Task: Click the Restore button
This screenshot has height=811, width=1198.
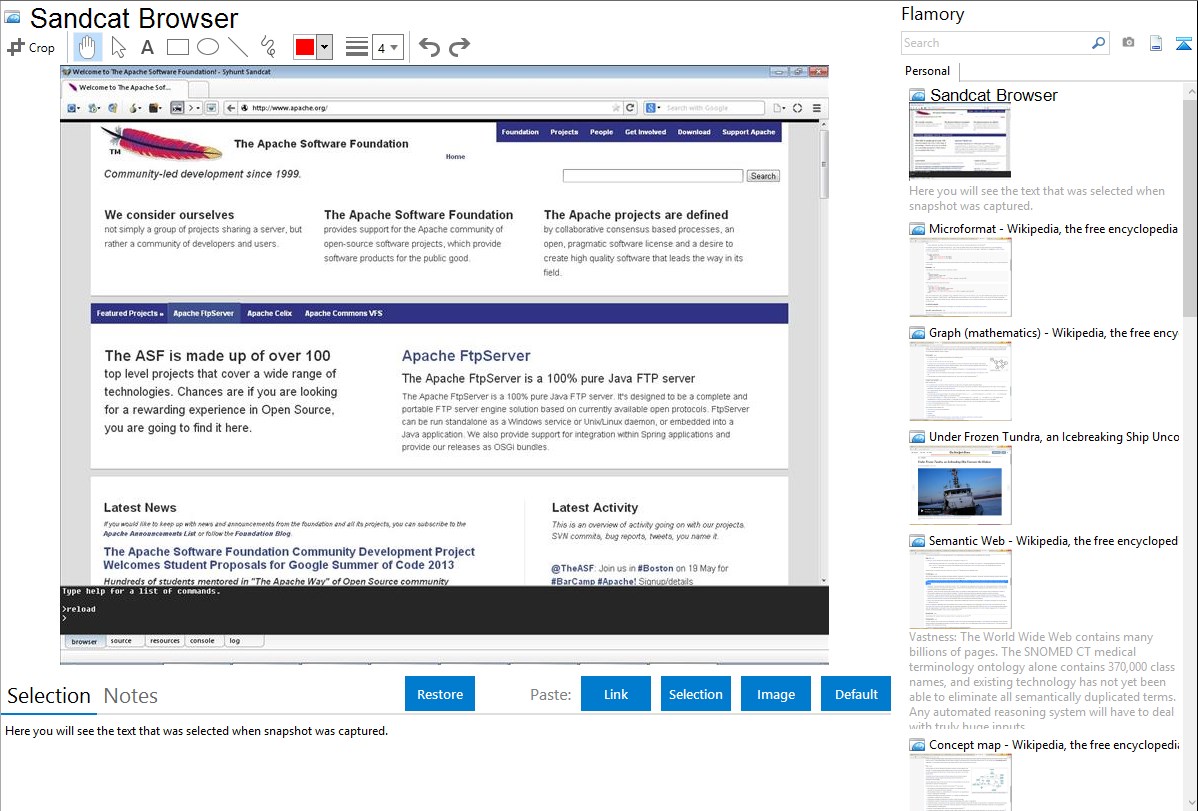Action: coord(440,694)
